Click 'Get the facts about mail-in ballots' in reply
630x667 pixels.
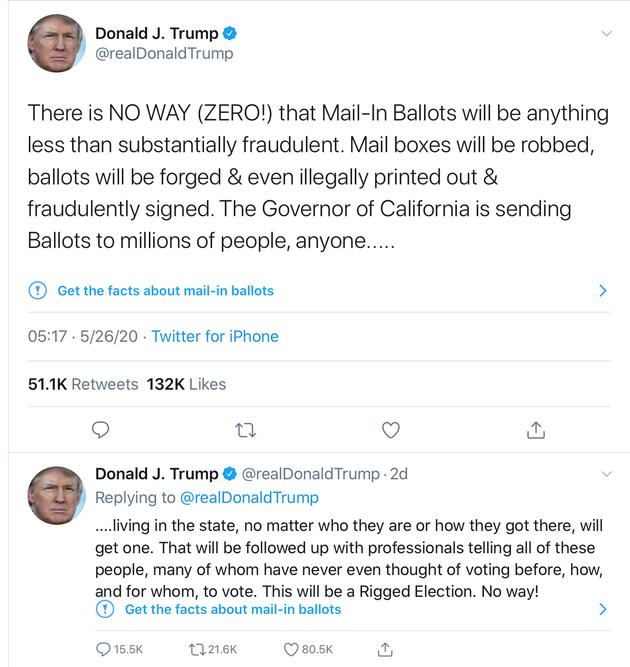tap(232, 609)
